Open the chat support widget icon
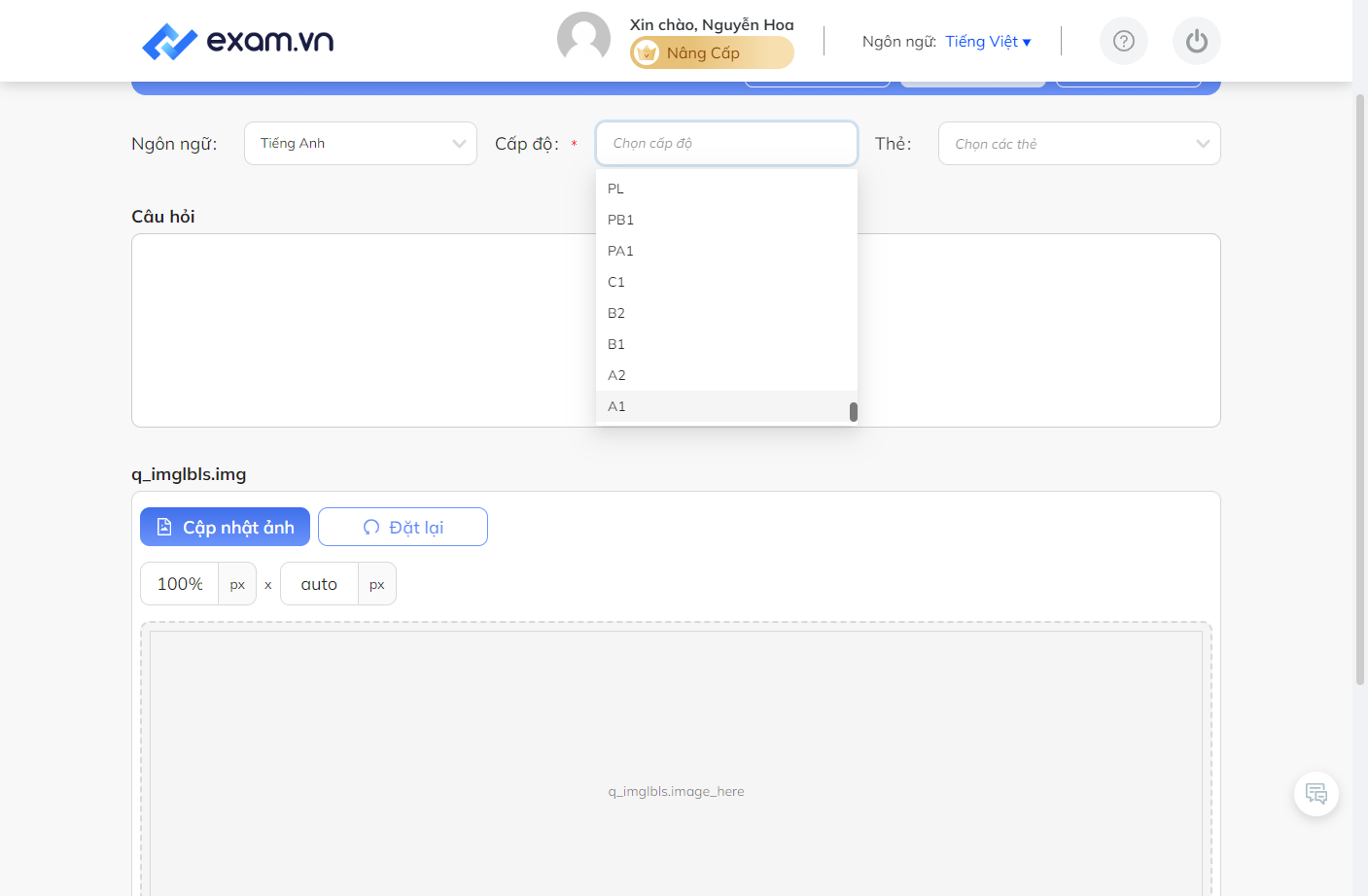The image size is (1368, 896). pos(1316,794)
